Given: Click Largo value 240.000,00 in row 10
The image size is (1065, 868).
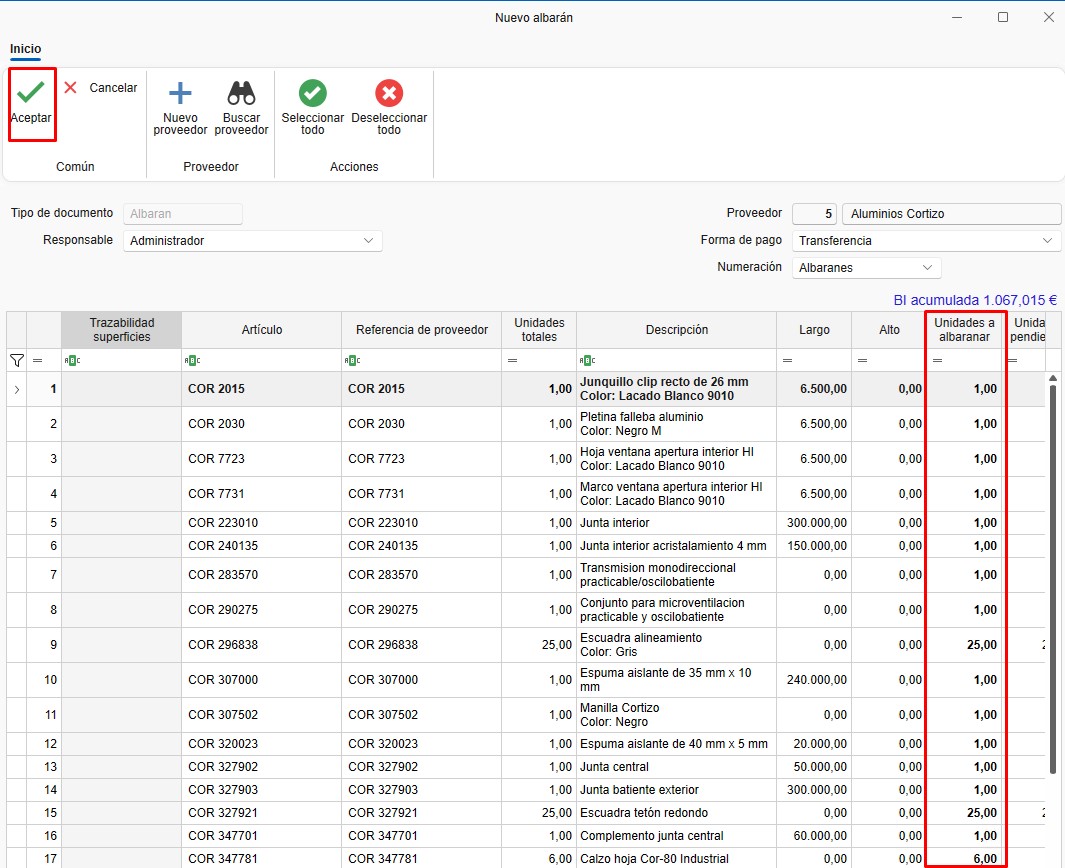Looking at the screenshot, I should [814, 680].
